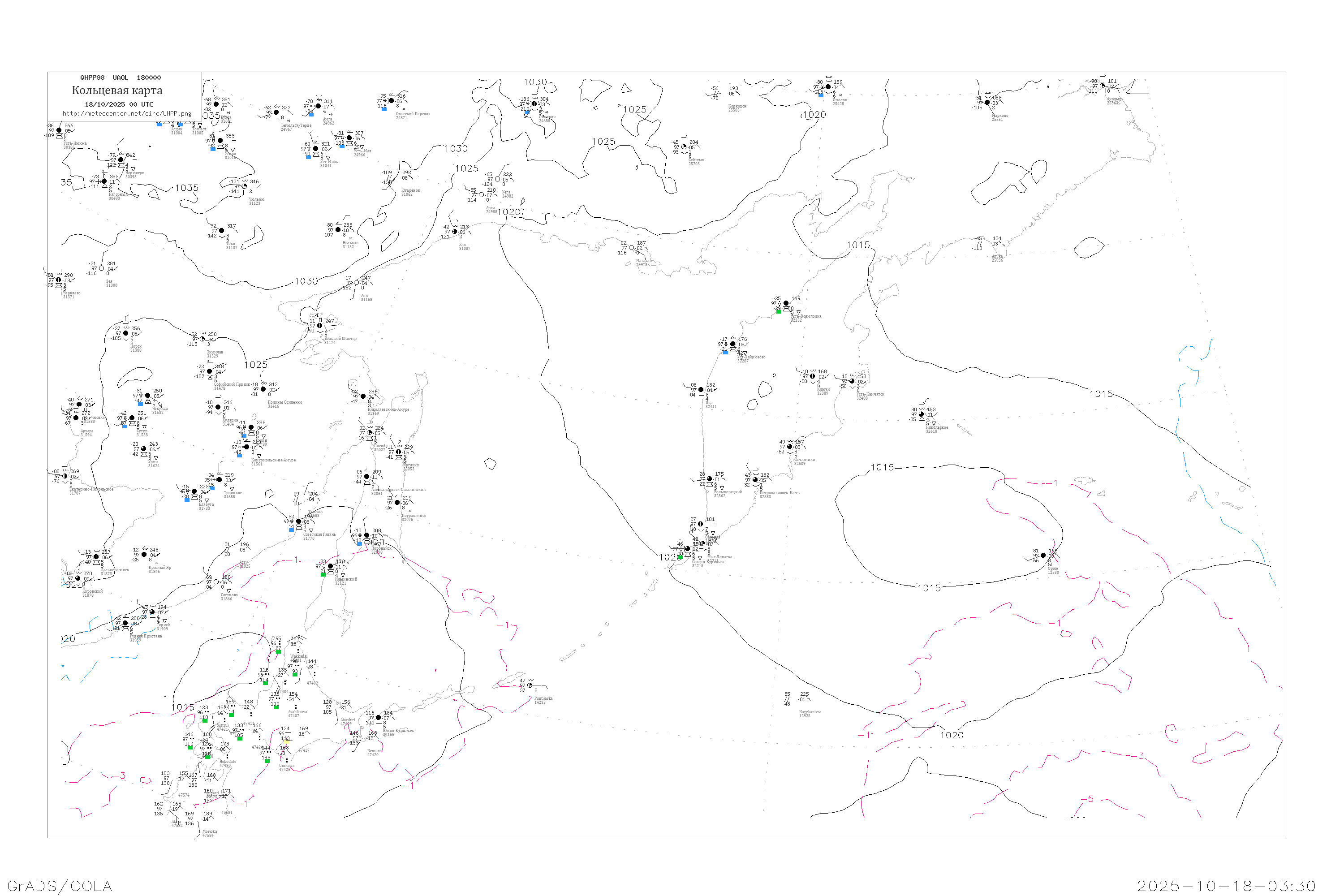1344x896 pixels.
Task: Click the meteocenter.net UHPP.png URL
Action: point(127,114)
